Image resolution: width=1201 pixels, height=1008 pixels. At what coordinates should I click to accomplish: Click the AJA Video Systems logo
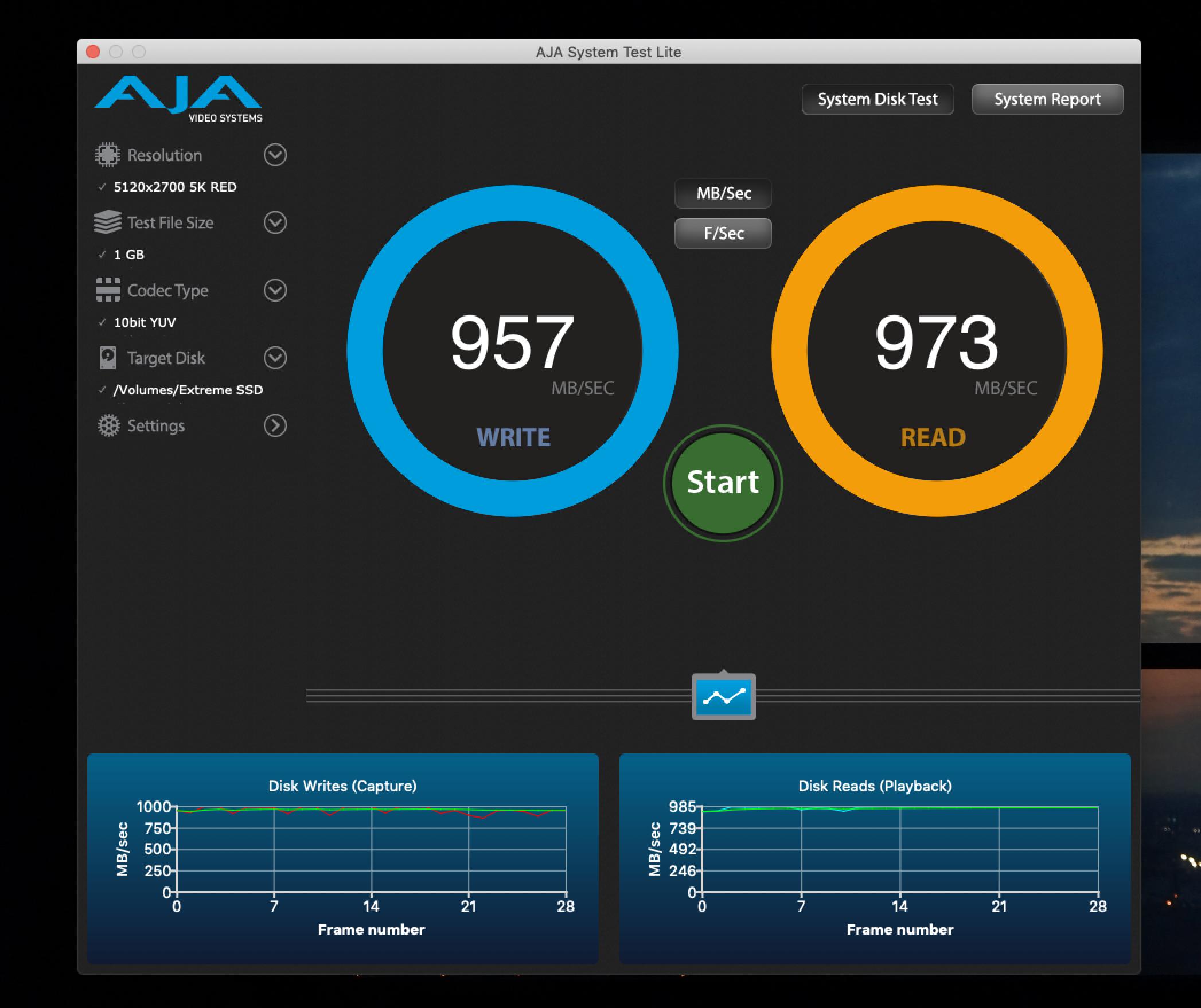(x=178, y=99)
